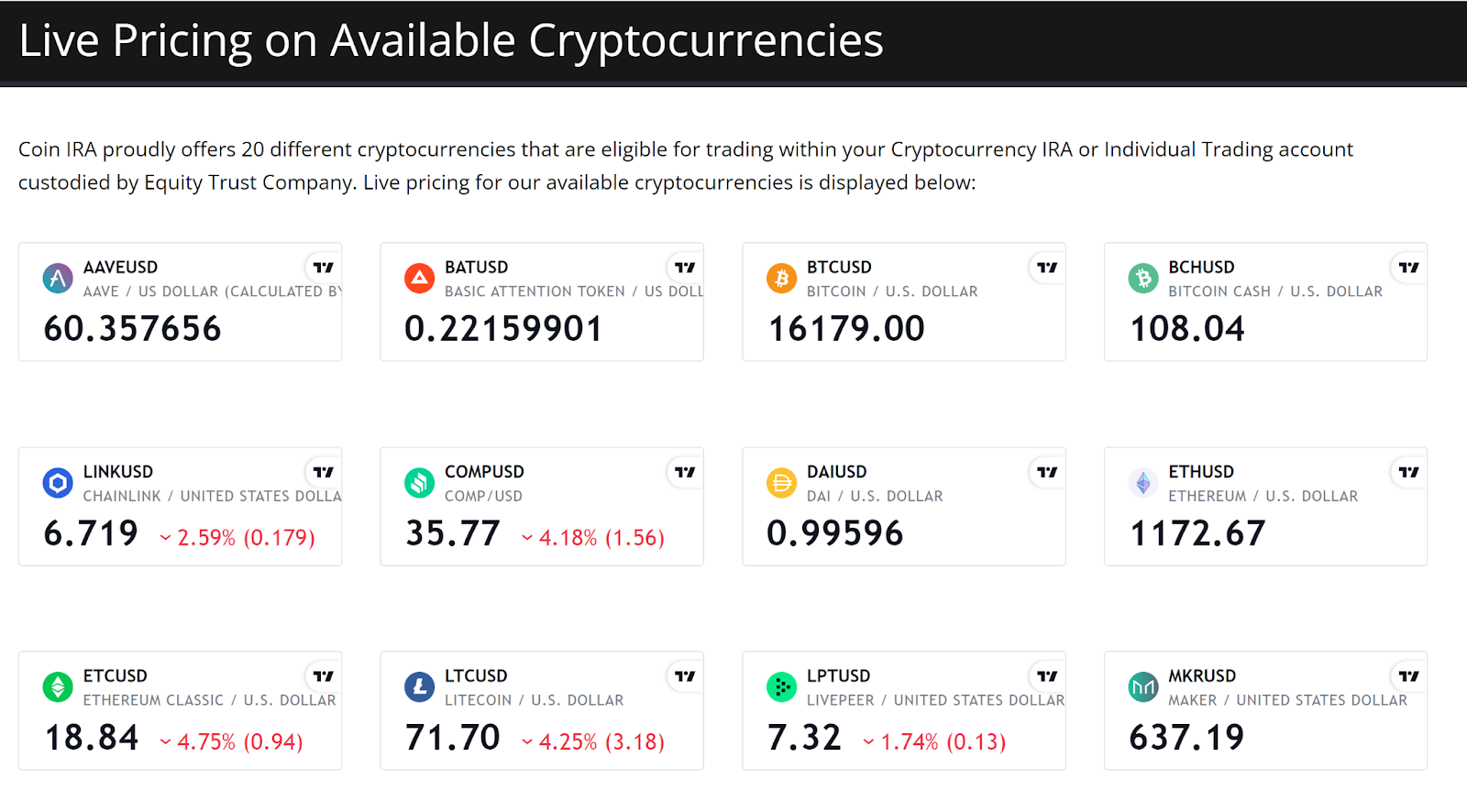Click the Compound coin logo
Screen dimensions: 1467x812
pos(419,482)
